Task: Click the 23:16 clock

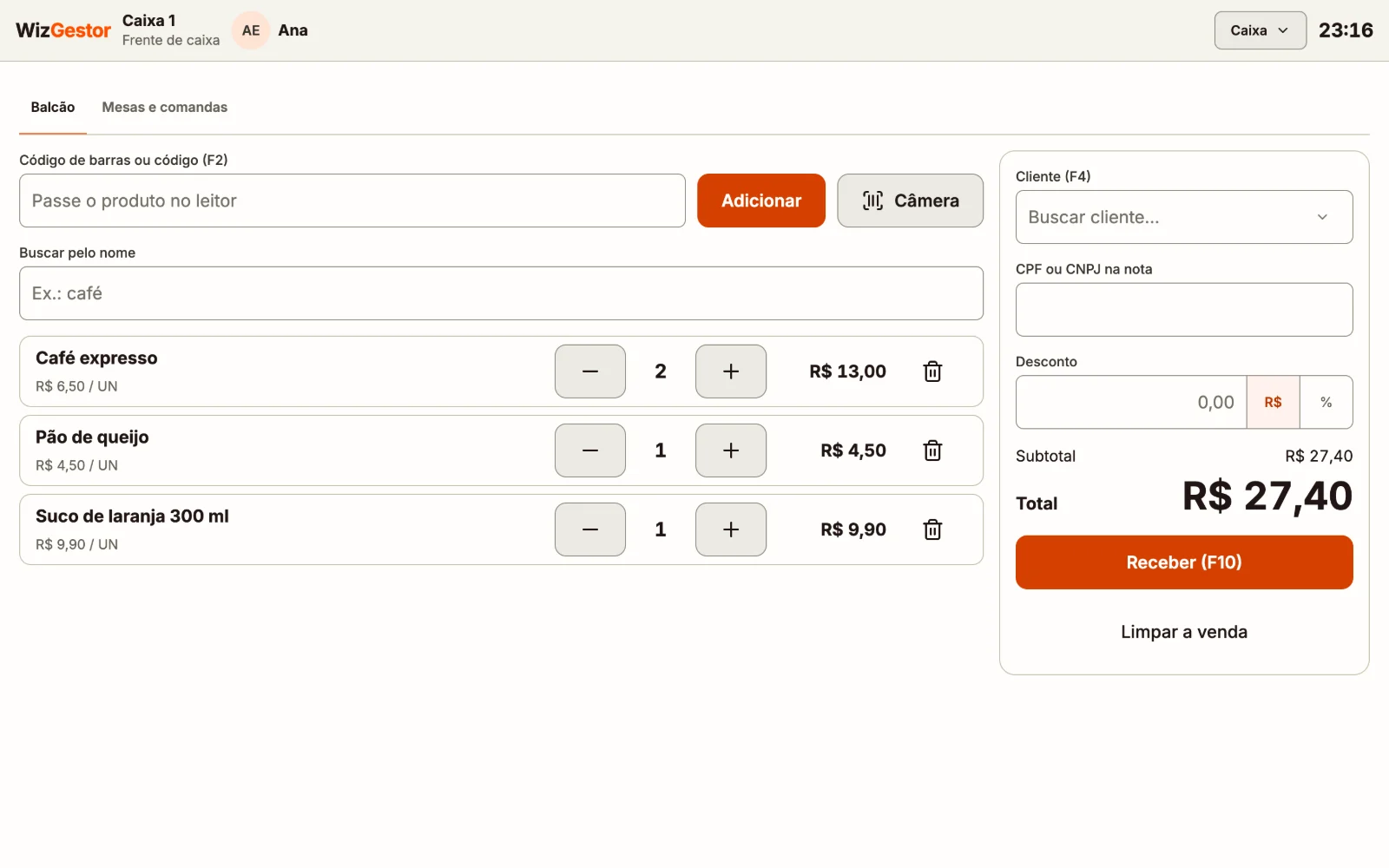Action: click(1346, 30)
